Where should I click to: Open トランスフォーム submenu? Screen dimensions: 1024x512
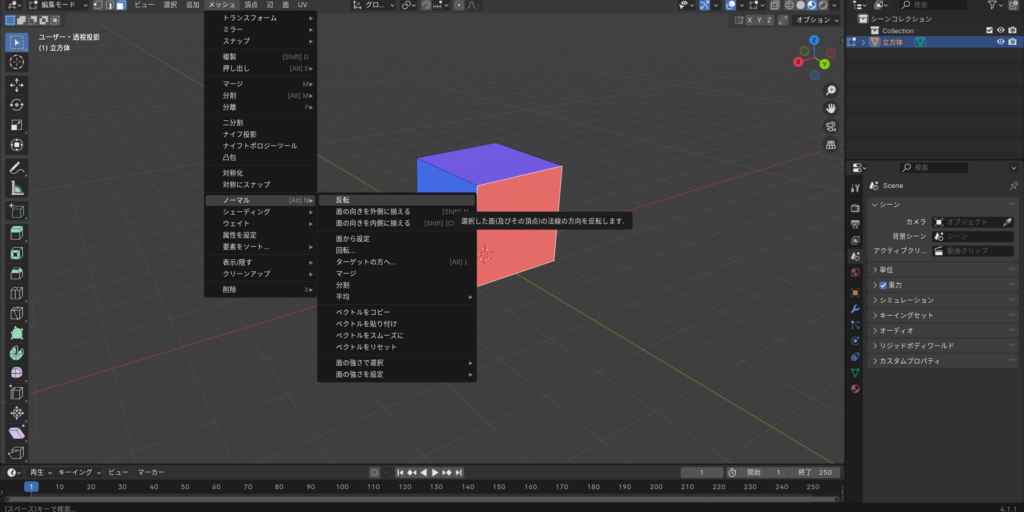tap(260, 18)
